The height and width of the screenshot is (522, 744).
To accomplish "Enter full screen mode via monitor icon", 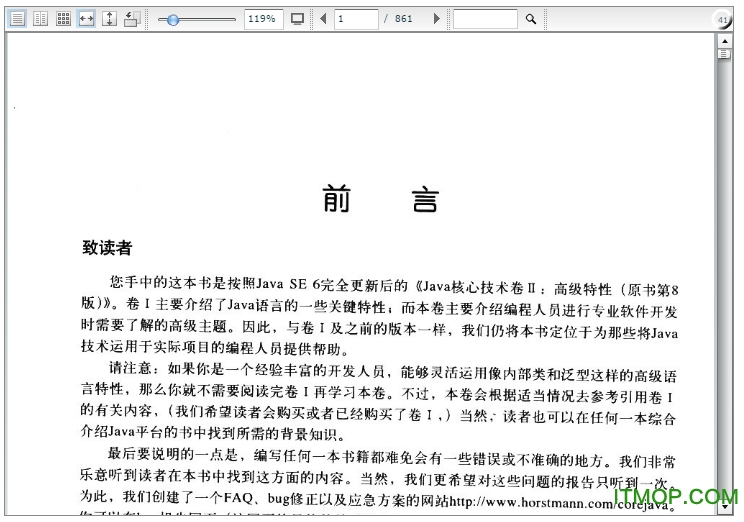I will [x=298, y=19].
